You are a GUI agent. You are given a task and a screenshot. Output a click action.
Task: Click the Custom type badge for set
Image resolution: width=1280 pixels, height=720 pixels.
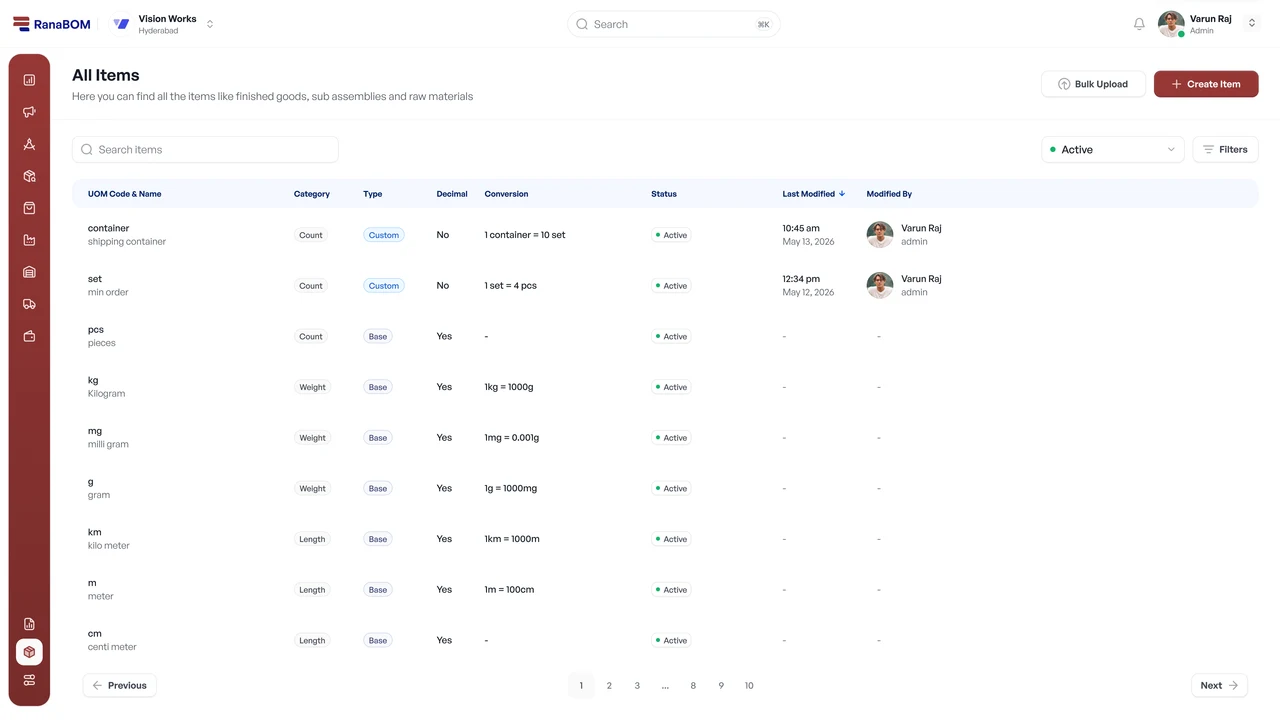[x=384, y=286]
